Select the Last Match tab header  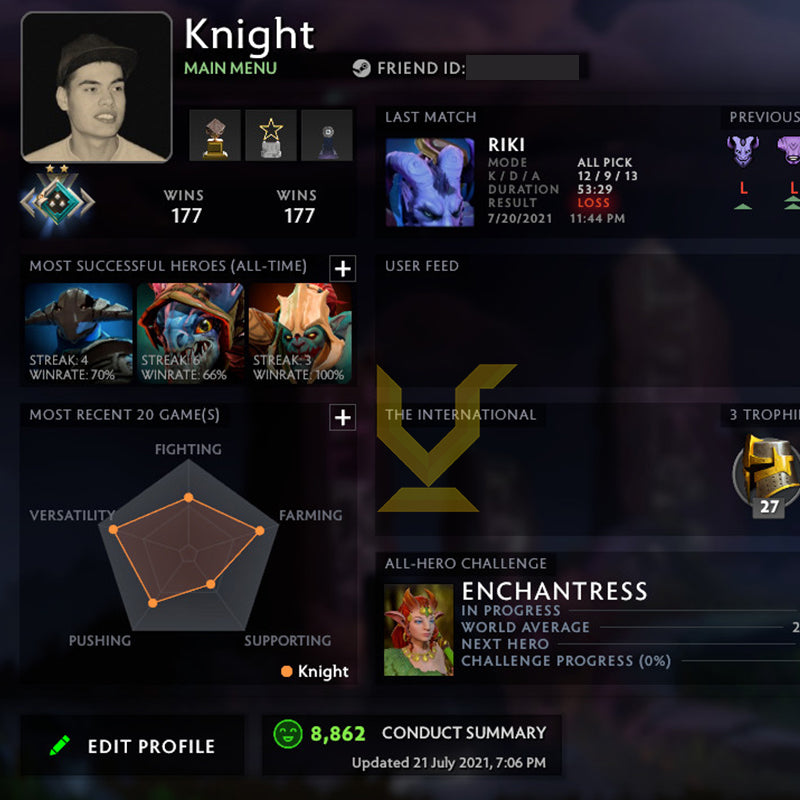pyautogui.click(x=431, y=117)
